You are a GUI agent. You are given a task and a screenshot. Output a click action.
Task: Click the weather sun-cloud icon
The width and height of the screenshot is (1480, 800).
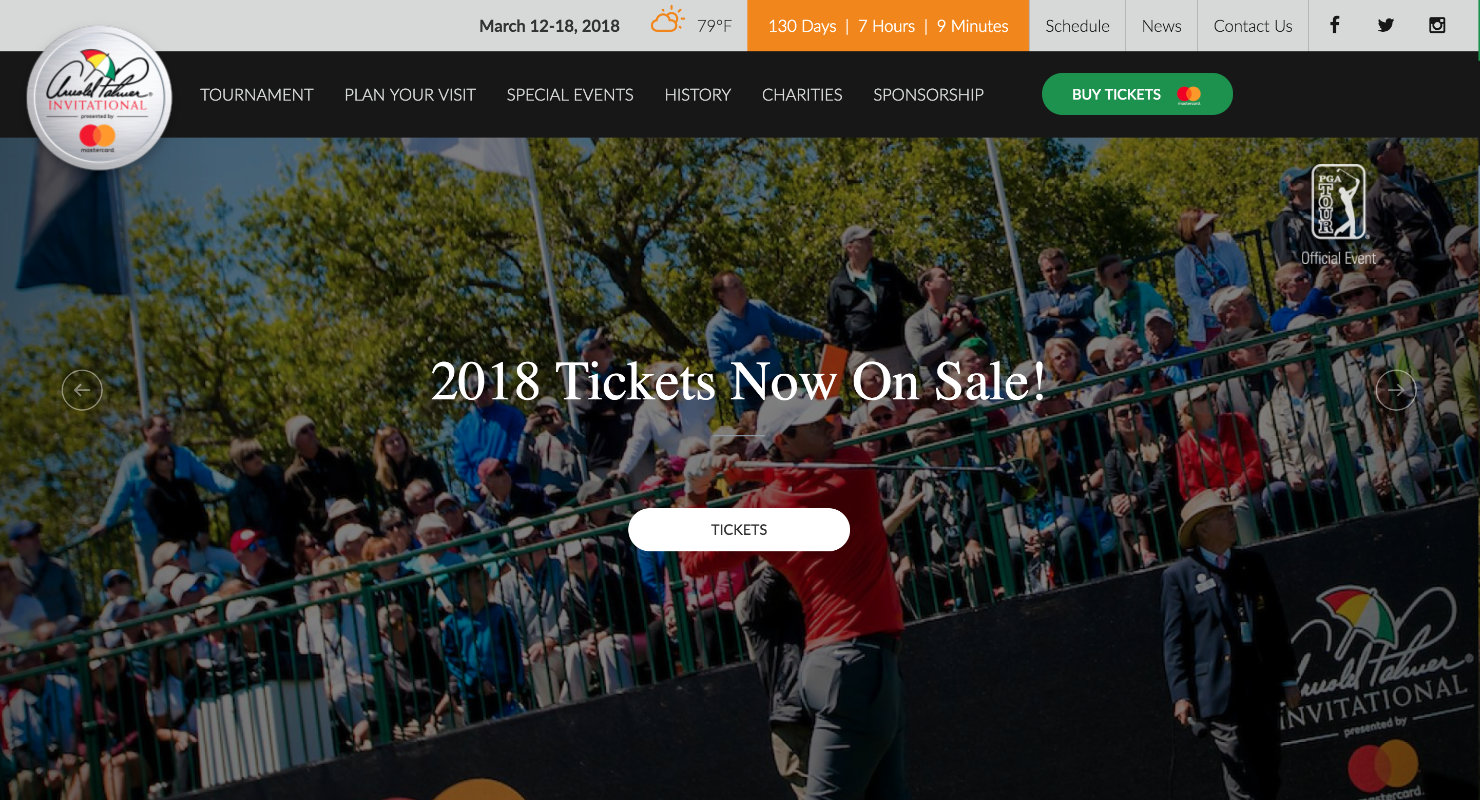tap(668, 22)
